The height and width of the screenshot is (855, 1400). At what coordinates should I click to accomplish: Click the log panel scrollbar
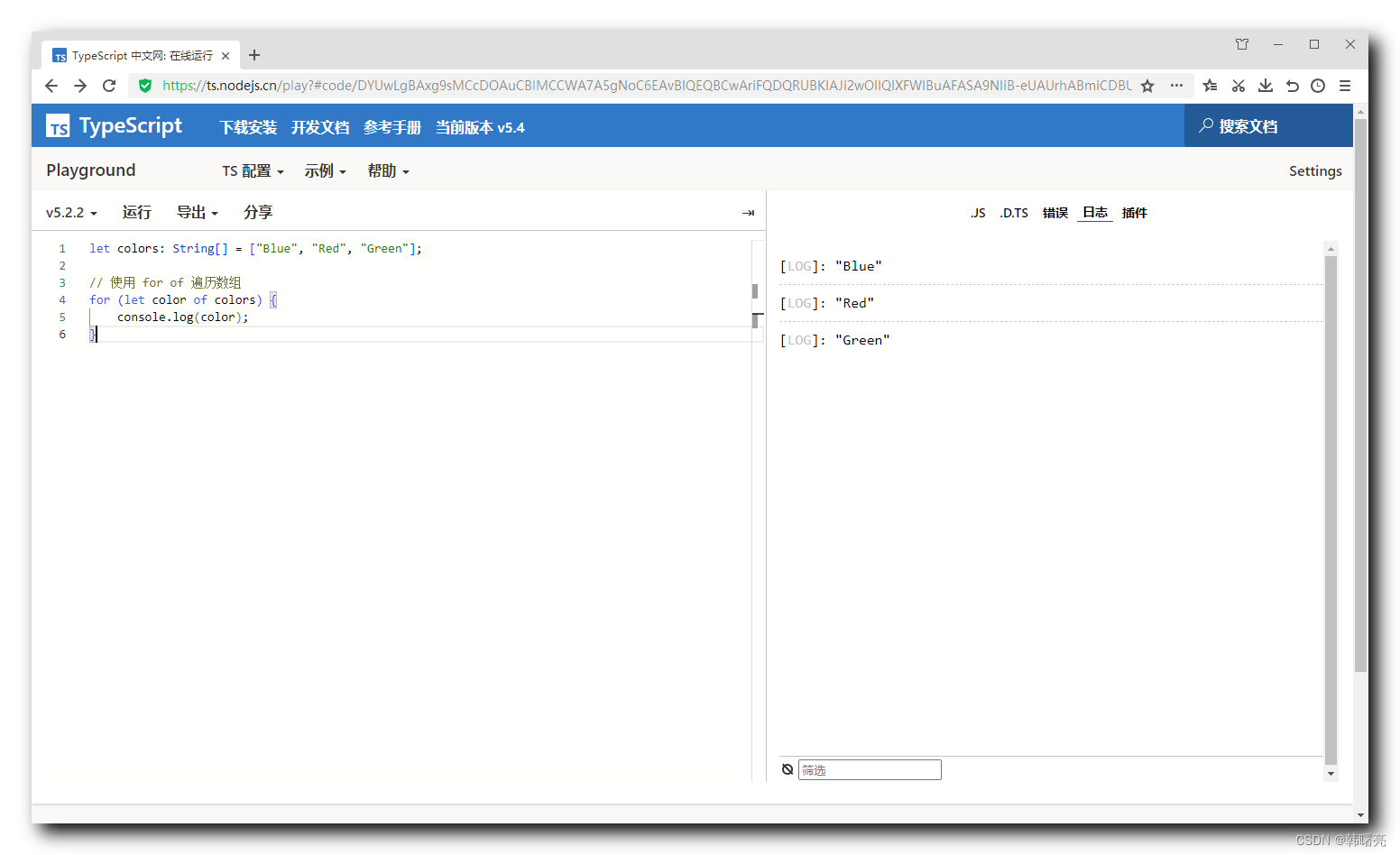tap(1331, 510)
